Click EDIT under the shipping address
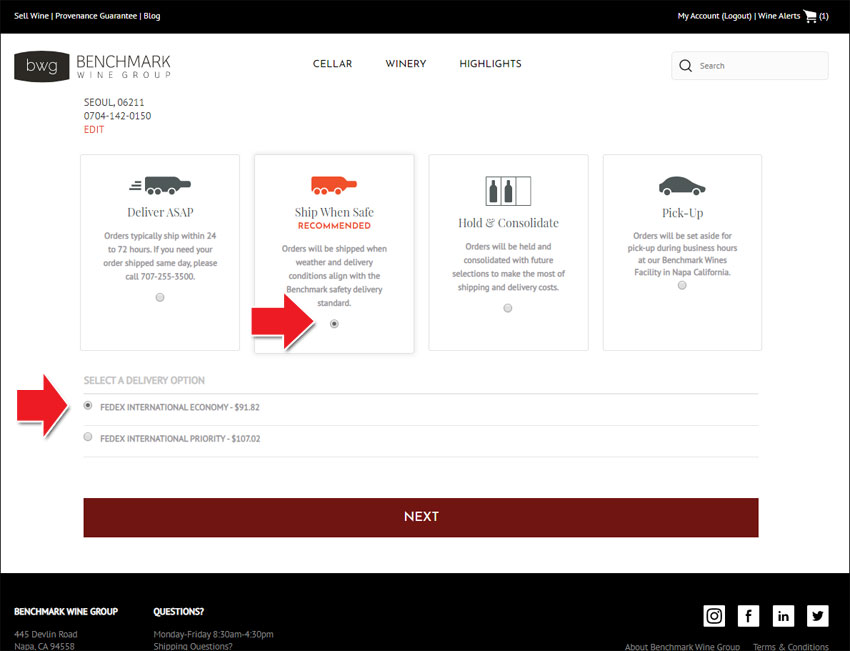The image size is (850, 651). [94, 130]
